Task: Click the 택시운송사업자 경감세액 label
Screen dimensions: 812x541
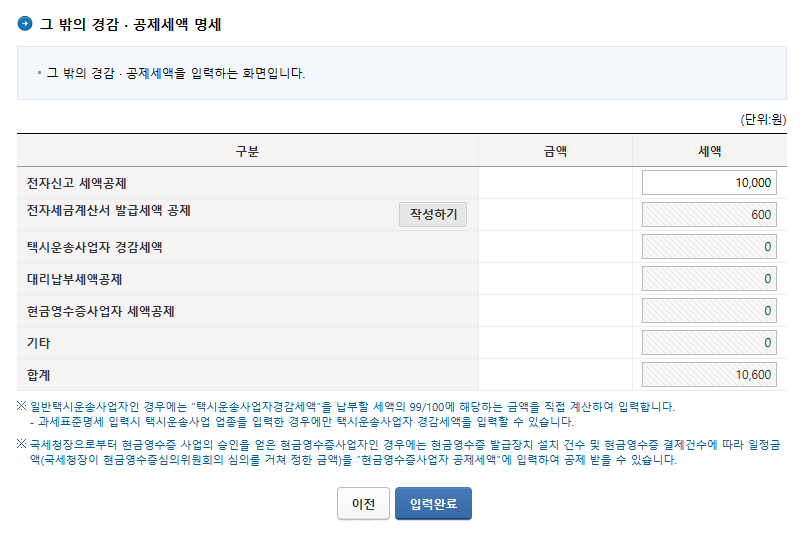Action: pyautogui.click(x=94, y=247)
